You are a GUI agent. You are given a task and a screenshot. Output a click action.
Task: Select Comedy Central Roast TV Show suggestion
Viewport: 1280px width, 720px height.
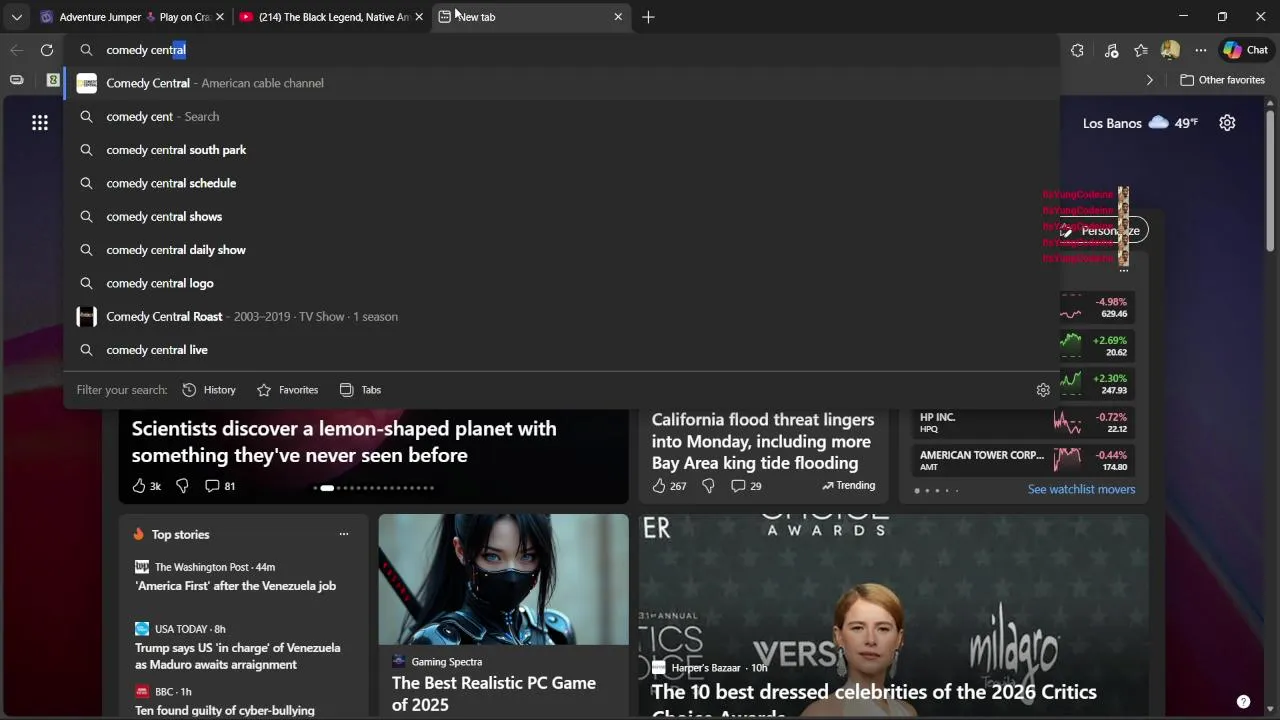tap(562, 317)
